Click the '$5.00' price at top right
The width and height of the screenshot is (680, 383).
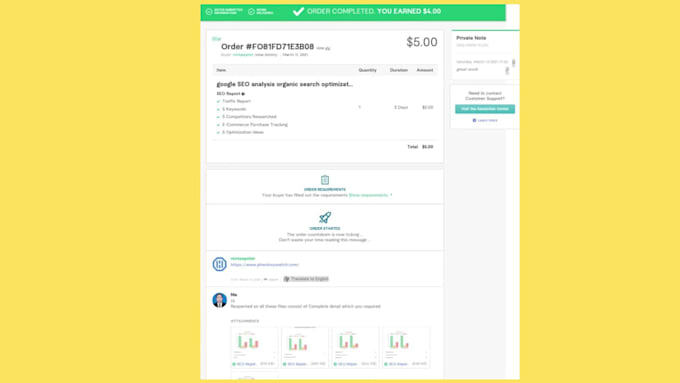(x=422, y=42)
